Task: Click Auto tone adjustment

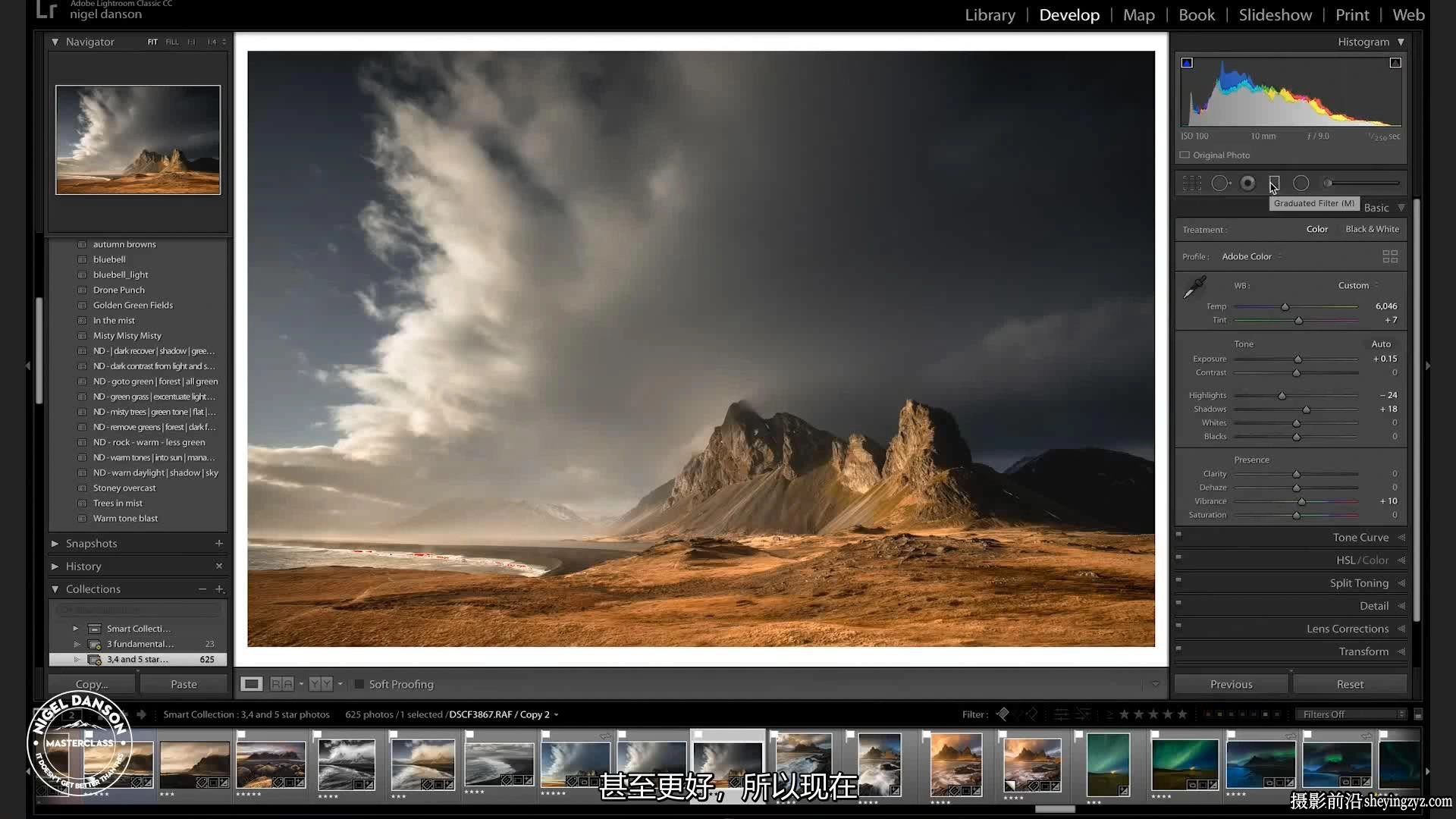Action: [1381, 344]
